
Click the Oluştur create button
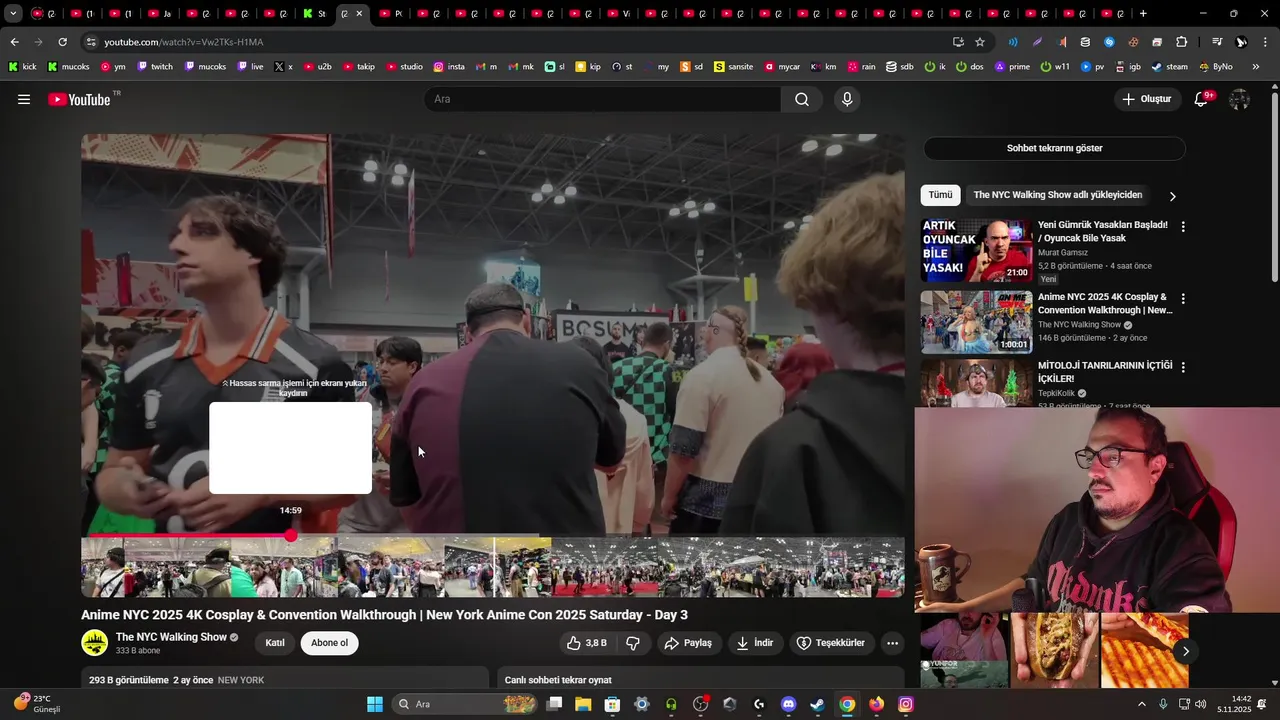click(x=1146, y=99)
